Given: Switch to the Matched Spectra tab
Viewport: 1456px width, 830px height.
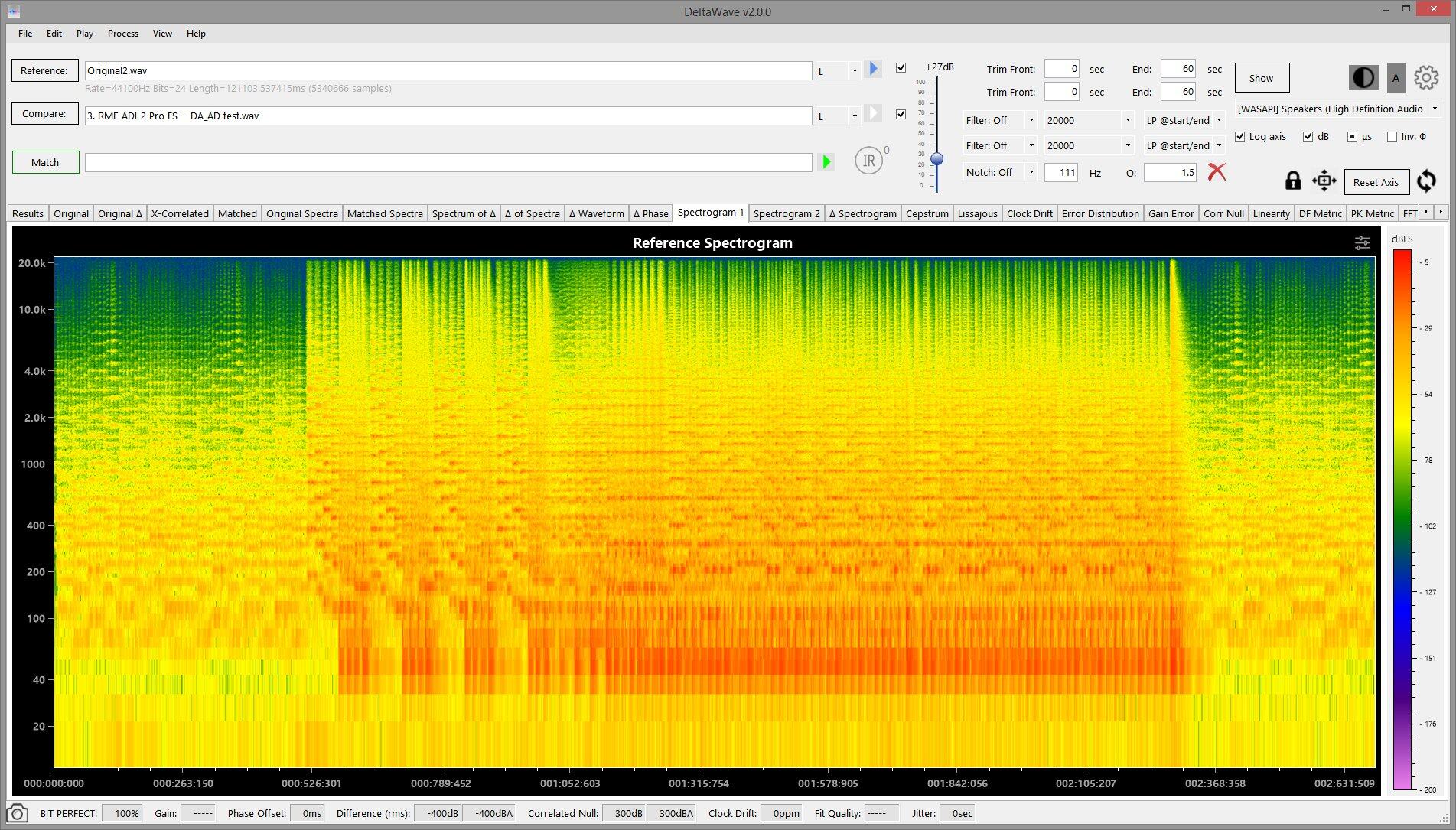Looking at the screenshot, I should [385, 213].
